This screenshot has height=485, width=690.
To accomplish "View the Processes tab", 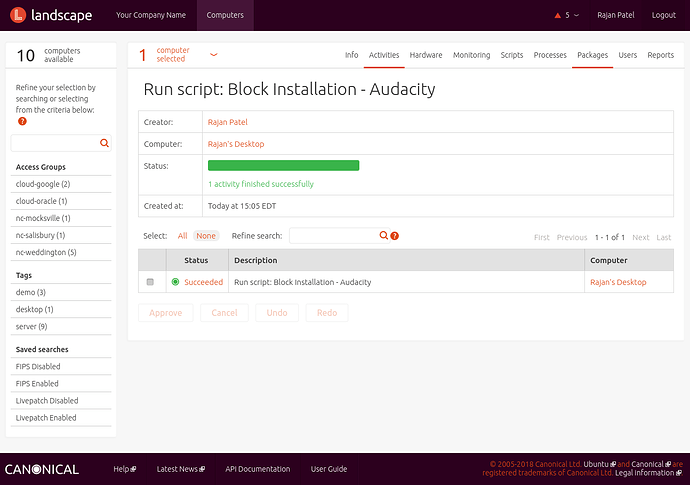I will point(550,55).
